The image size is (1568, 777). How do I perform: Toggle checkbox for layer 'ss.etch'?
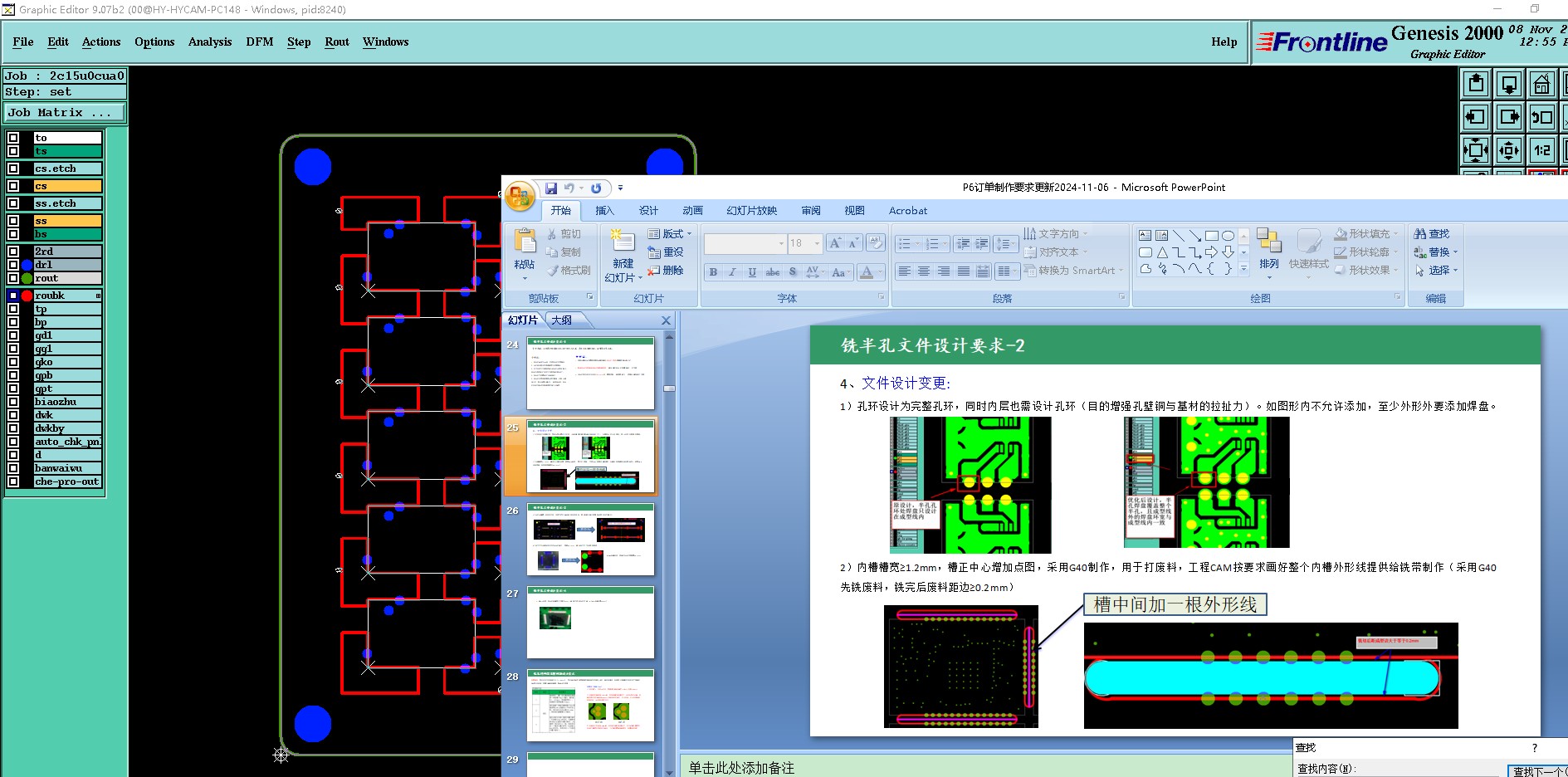click(x=13, y=203)
